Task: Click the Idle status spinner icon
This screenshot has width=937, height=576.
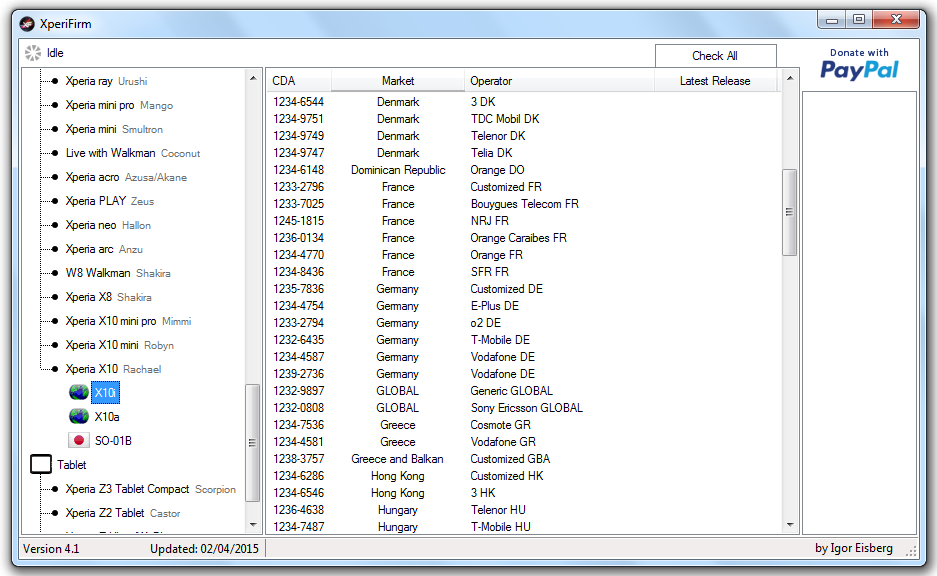Action: click(33, 53)
